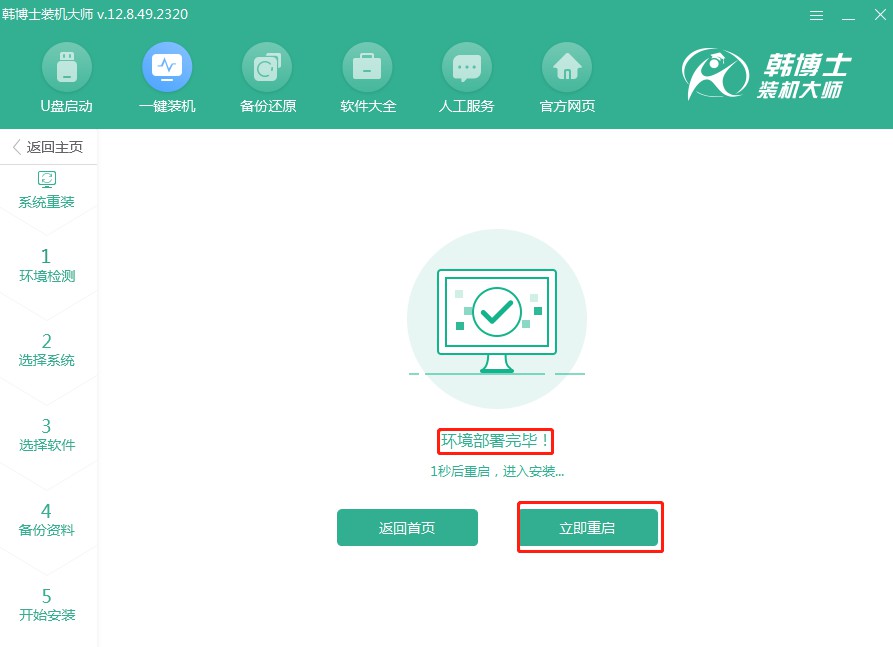Visit the 官方网页 official website icon

[x=567, y=68]
